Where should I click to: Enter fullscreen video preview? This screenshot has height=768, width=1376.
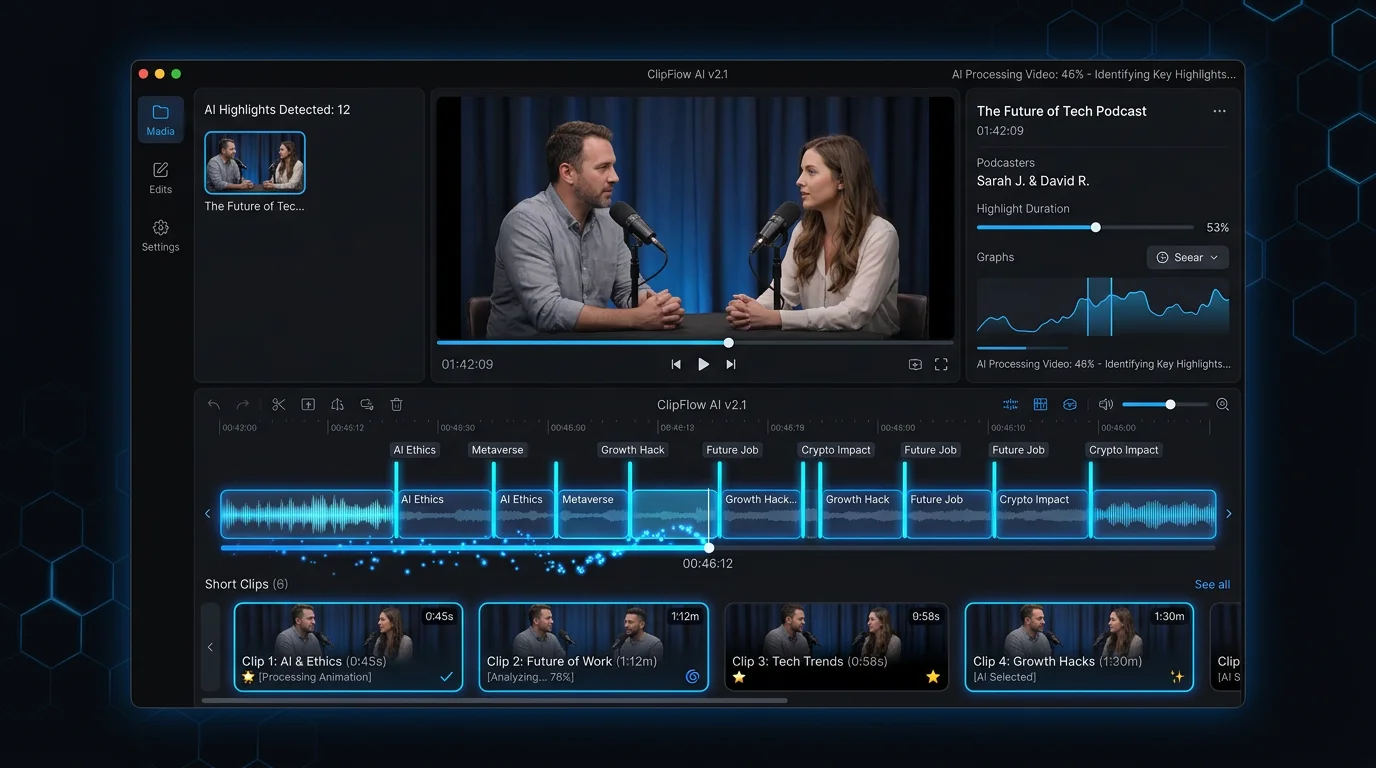click(x=941, y=365)
